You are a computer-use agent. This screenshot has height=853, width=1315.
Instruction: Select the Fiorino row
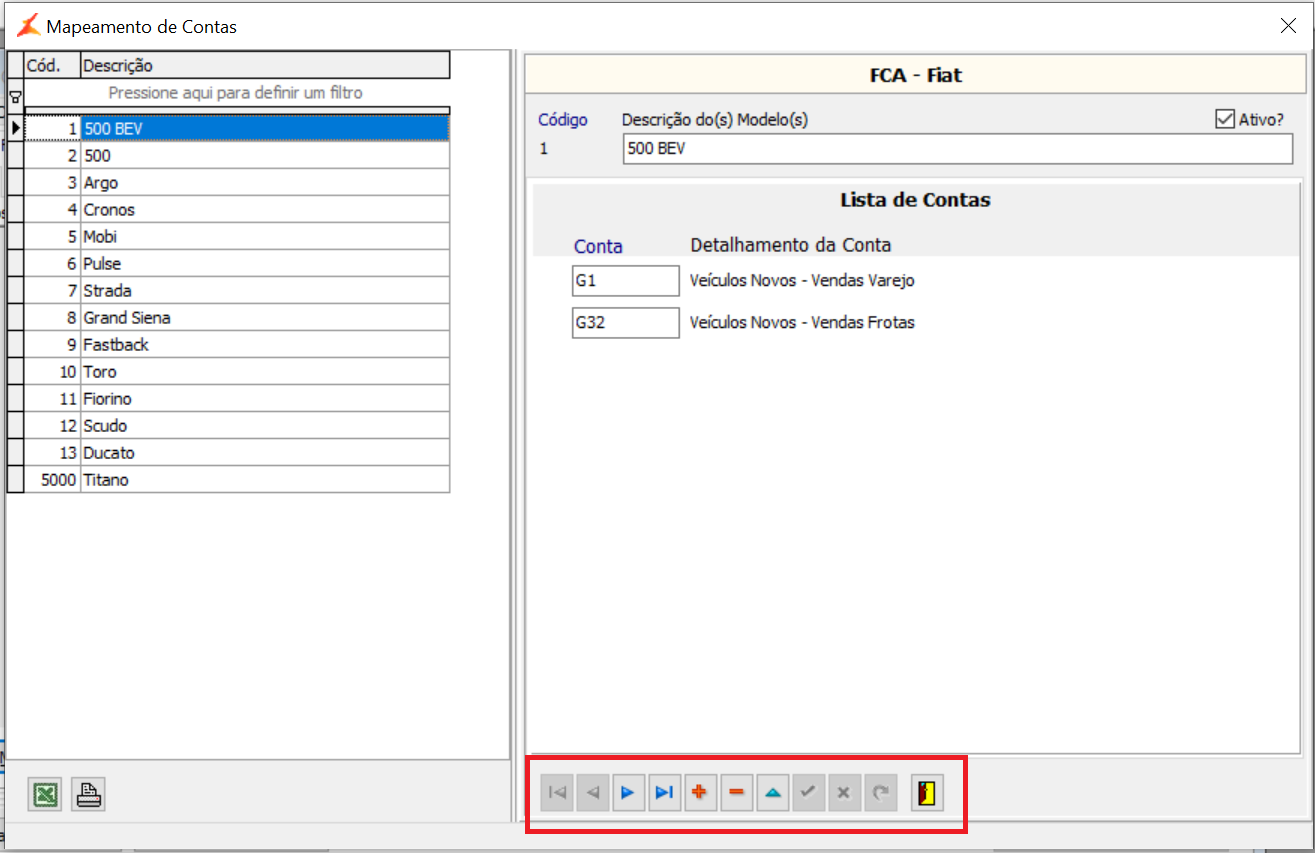tap(237, 399)
